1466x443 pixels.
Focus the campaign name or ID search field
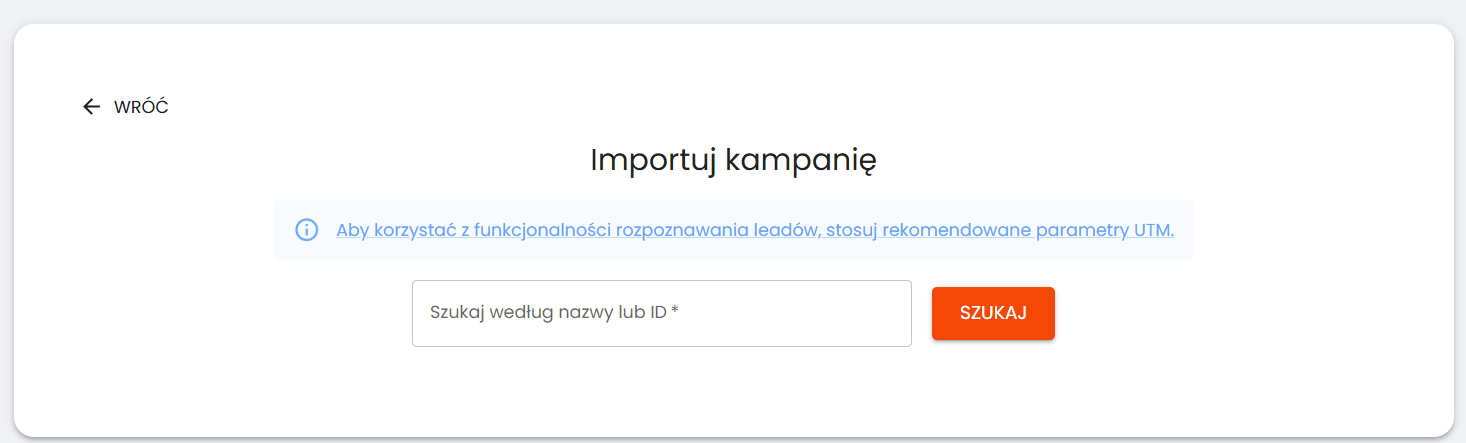[661, 313]
